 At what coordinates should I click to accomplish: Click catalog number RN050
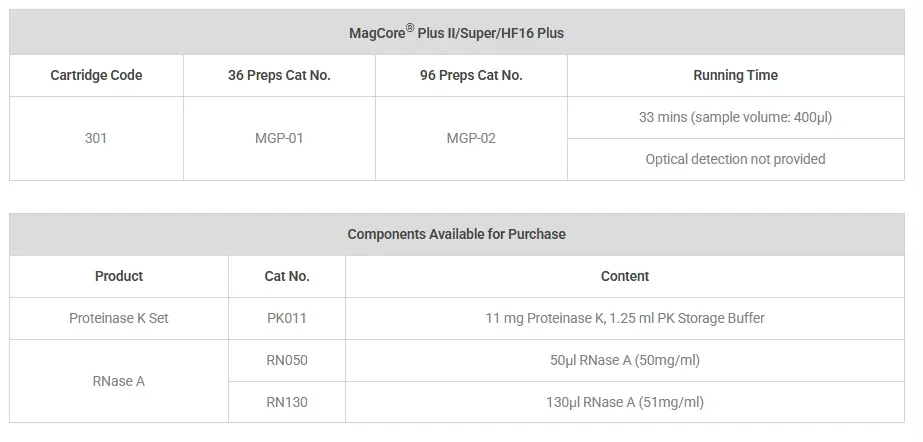click(287, 360)
